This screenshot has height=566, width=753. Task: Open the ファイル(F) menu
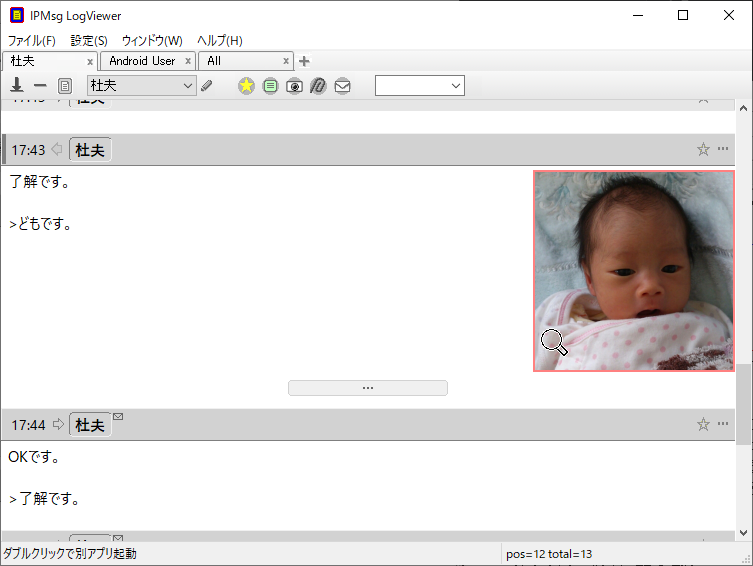pyautogui.click(x=32, y=40)
